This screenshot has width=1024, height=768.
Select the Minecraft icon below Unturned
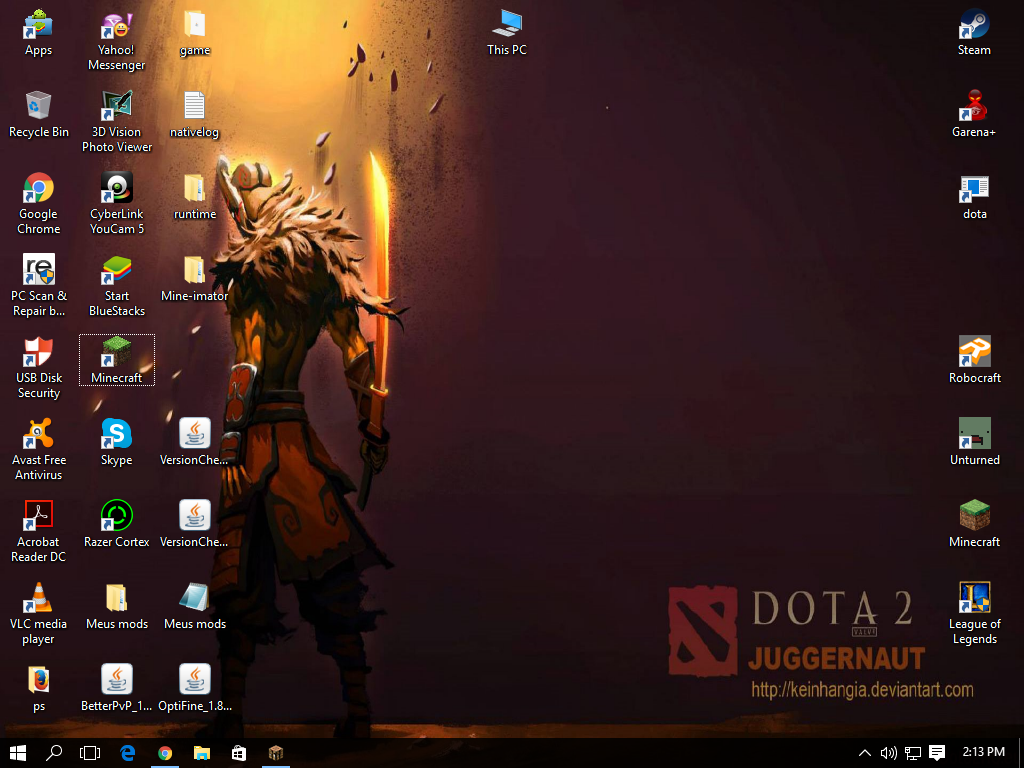974,524
